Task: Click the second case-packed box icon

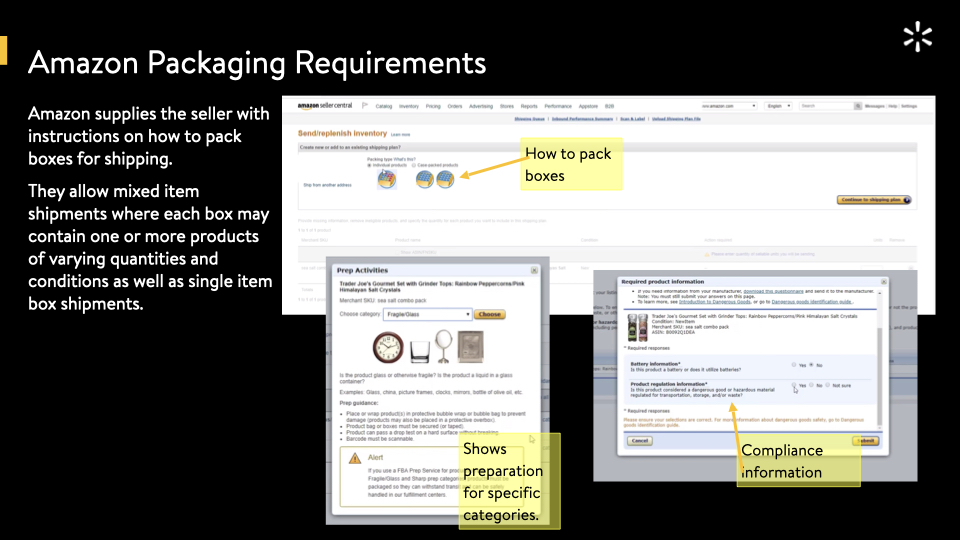Action: (445, 179)
